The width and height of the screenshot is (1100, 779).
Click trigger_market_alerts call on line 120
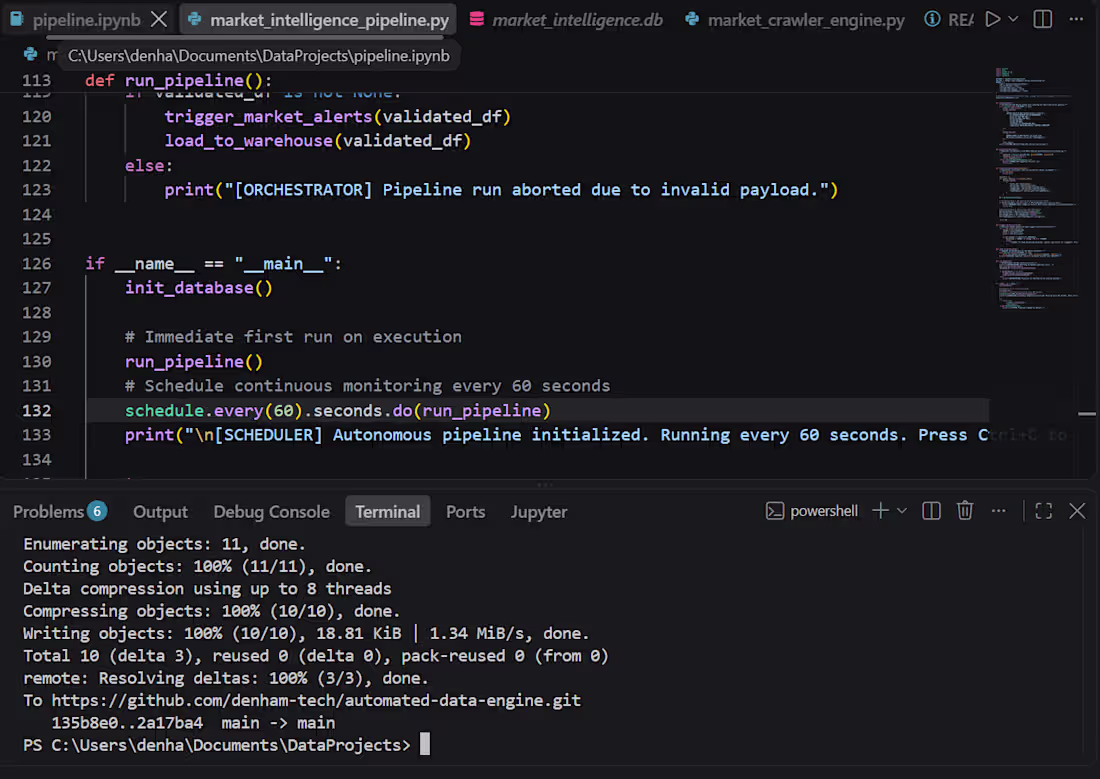click(337, 116)
